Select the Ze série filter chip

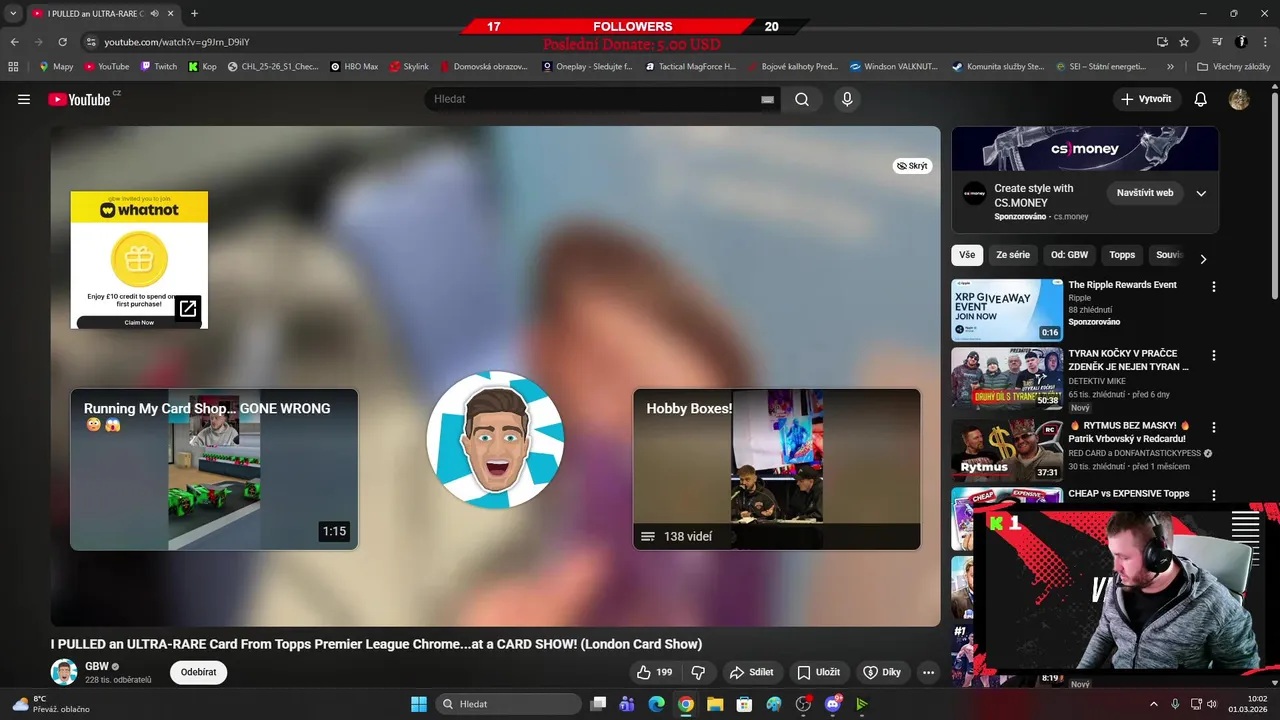pos(1013,255)
